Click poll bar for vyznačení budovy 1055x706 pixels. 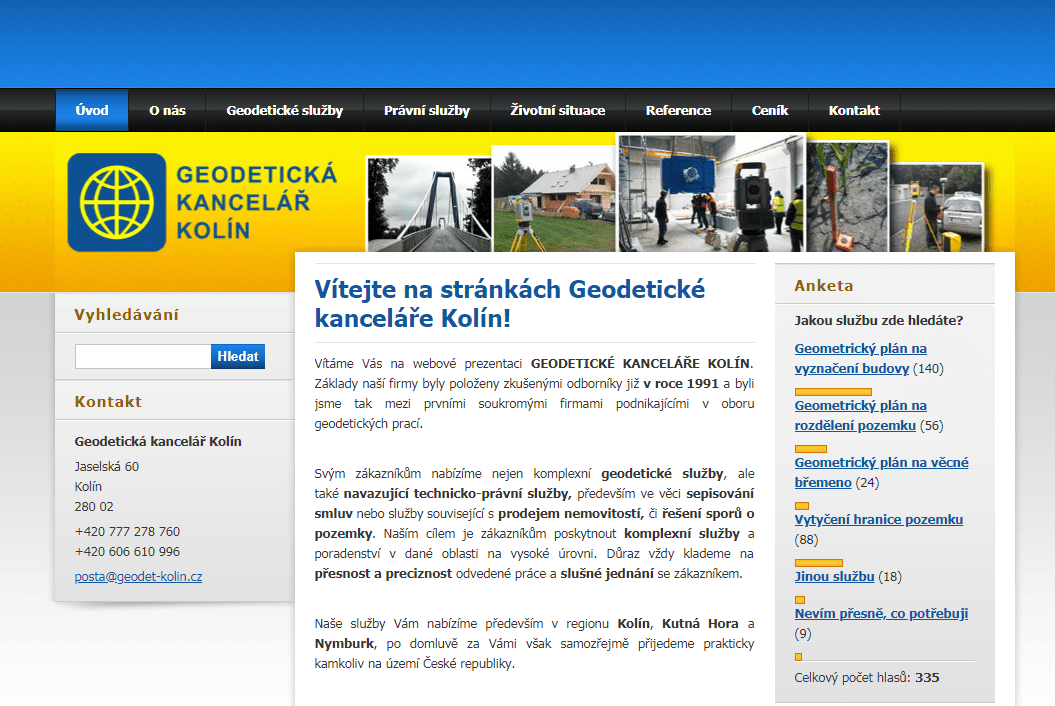(833, 392)
